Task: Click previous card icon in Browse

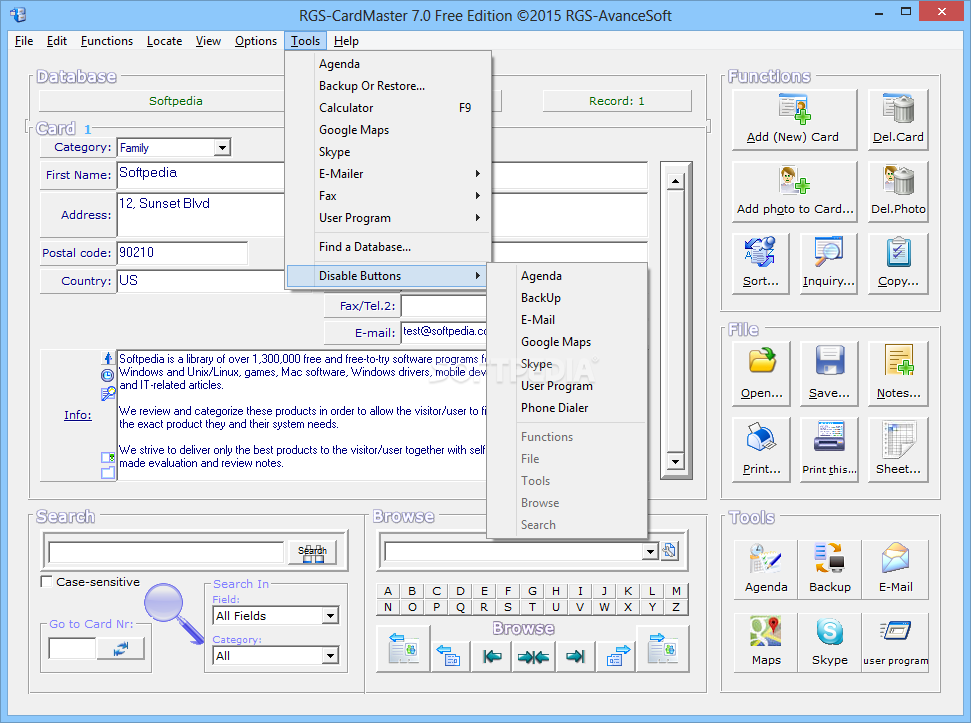Action: click(x=450, y=656)
